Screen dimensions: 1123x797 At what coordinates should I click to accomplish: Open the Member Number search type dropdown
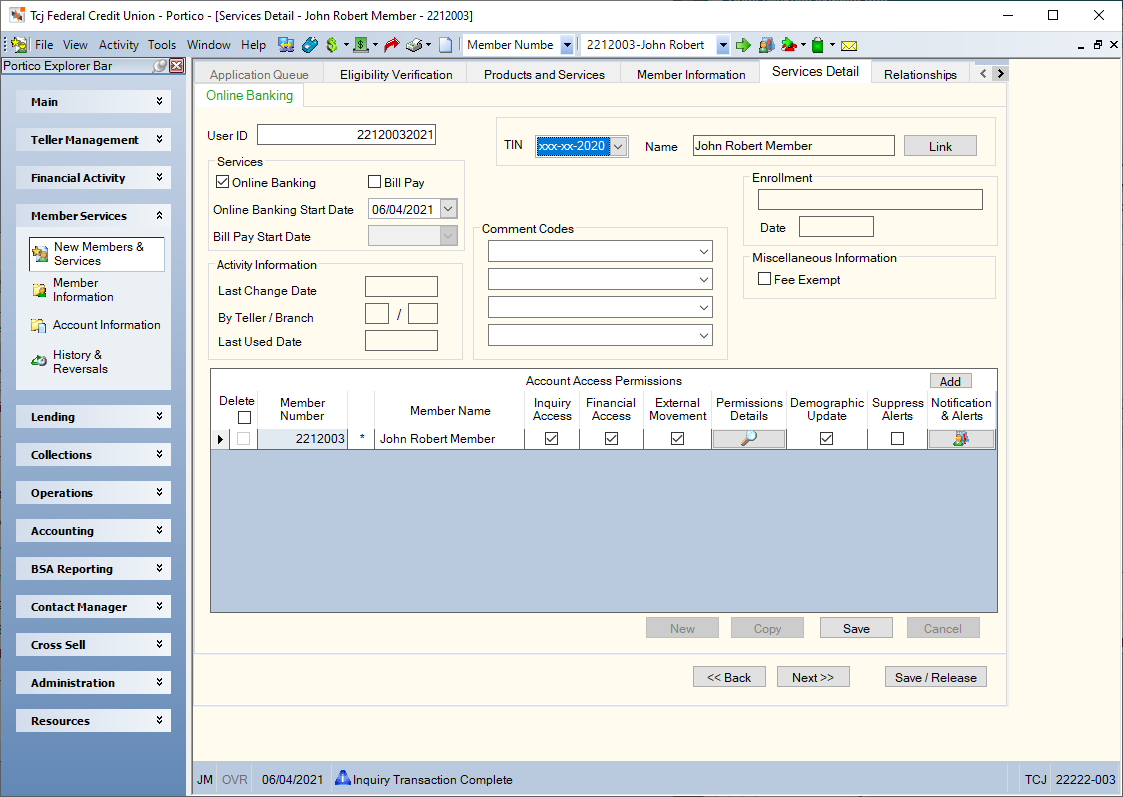click(567, 45)
